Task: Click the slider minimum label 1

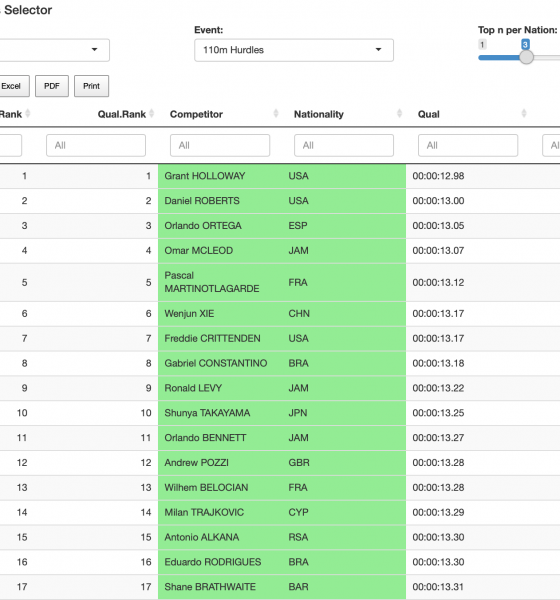Action: (x=482, y=44)
